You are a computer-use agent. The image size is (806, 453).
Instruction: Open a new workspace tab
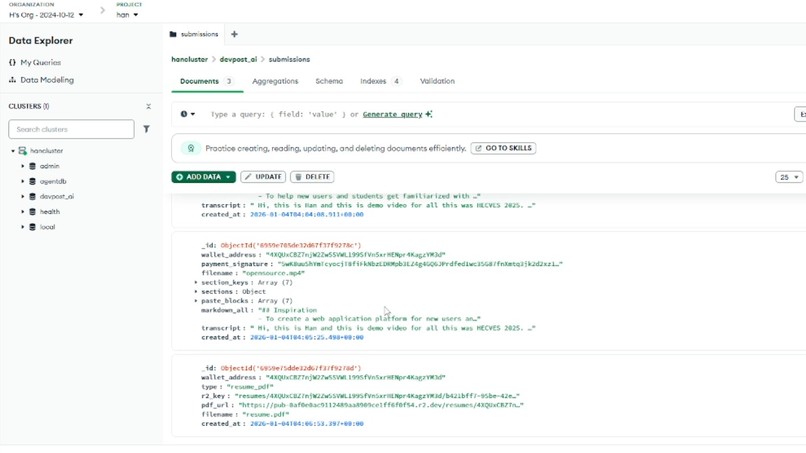234,34
